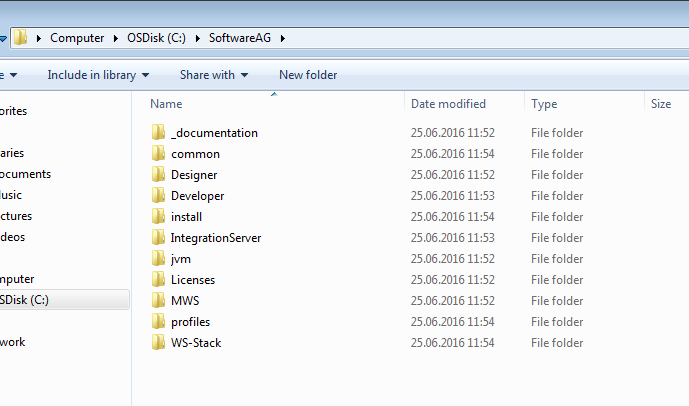Click the jvm folder icon
689x406 pixels.
pos(158,258)
